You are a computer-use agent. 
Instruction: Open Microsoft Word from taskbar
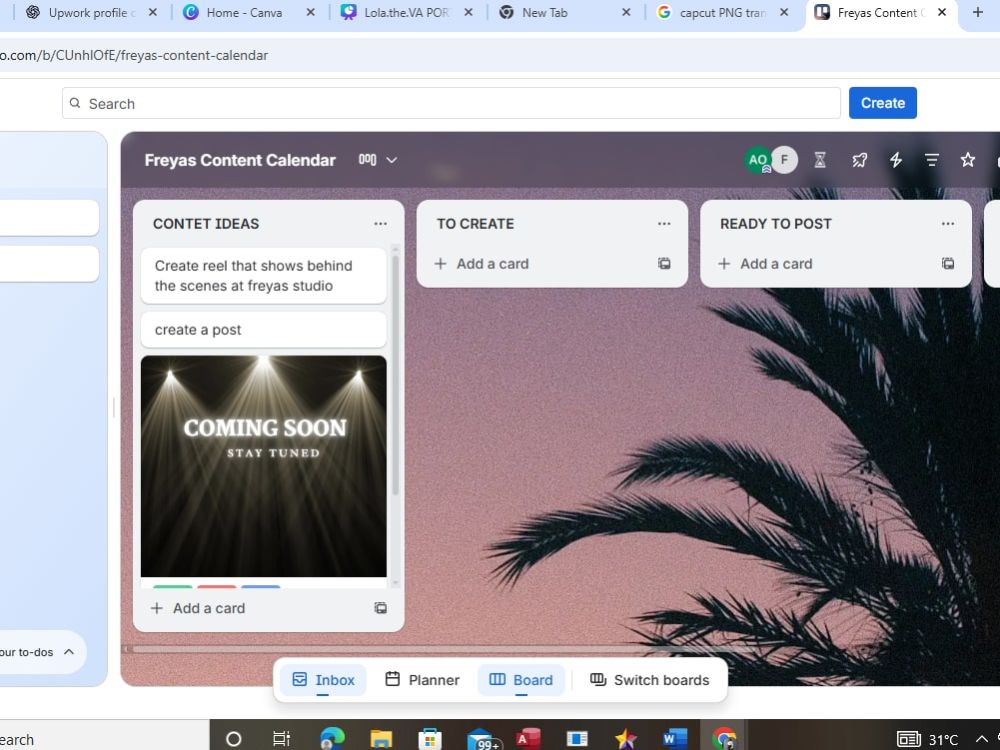674,739
